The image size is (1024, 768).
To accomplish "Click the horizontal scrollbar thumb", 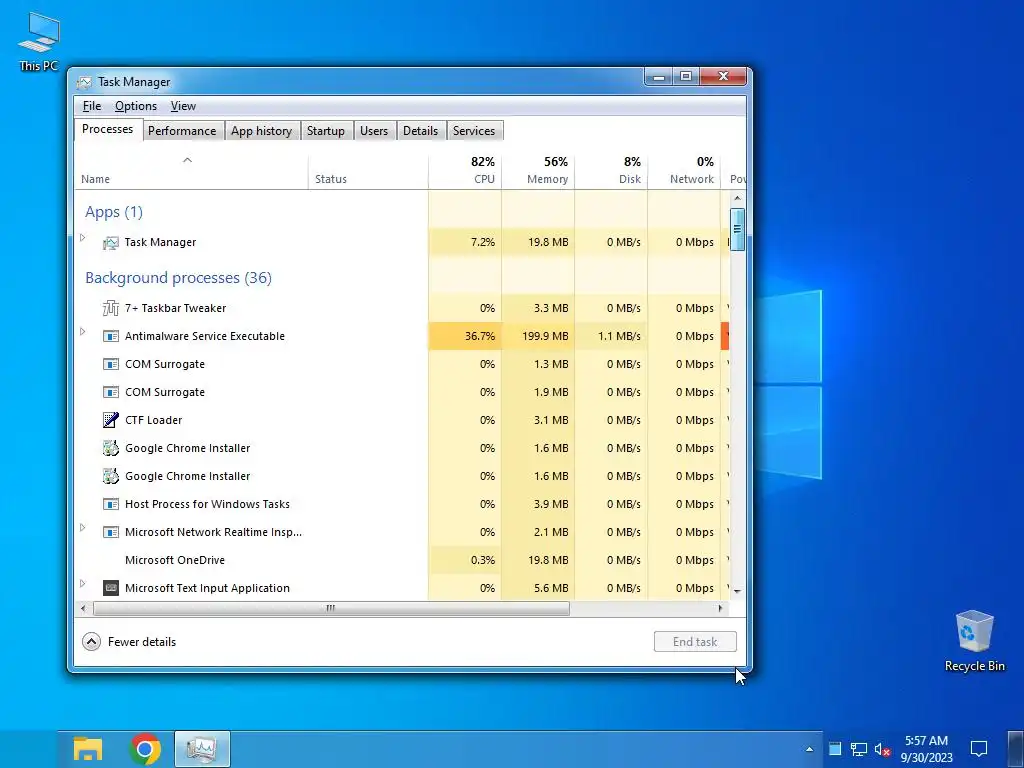I will point(331,608).
